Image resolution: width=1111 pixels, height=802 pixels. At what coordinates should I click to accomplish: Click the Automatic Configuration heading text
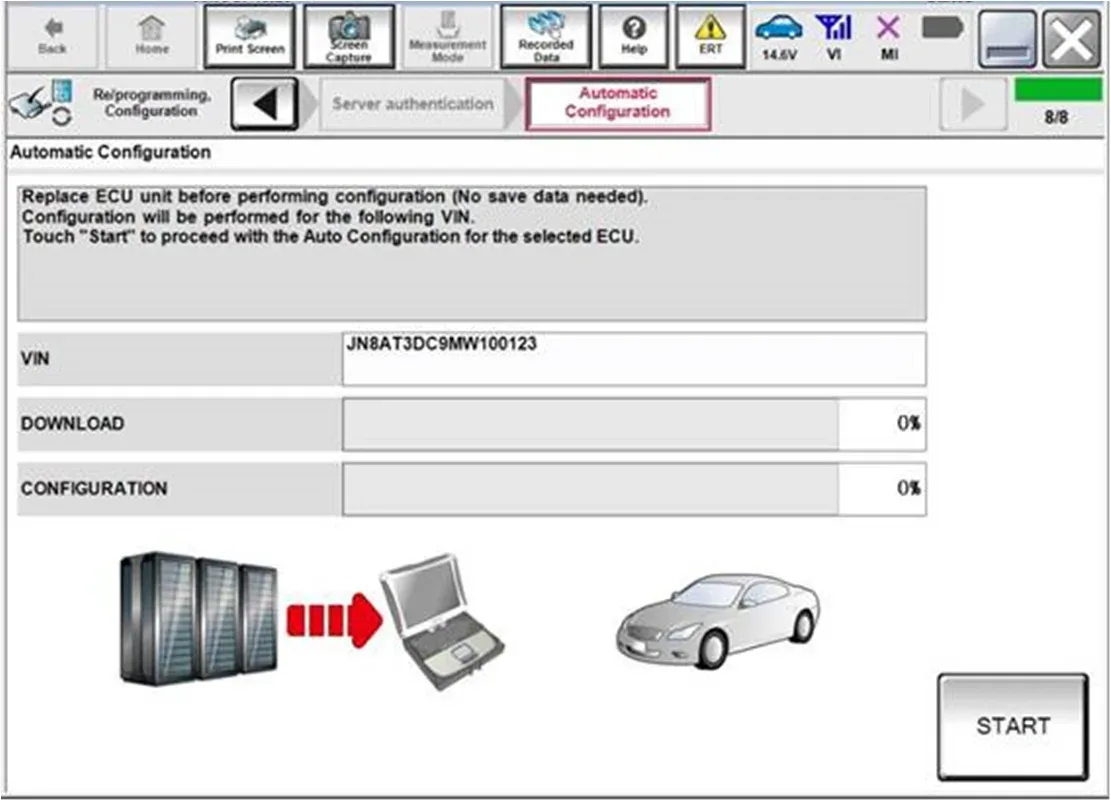pyautogui.click(x=111, y=152)
